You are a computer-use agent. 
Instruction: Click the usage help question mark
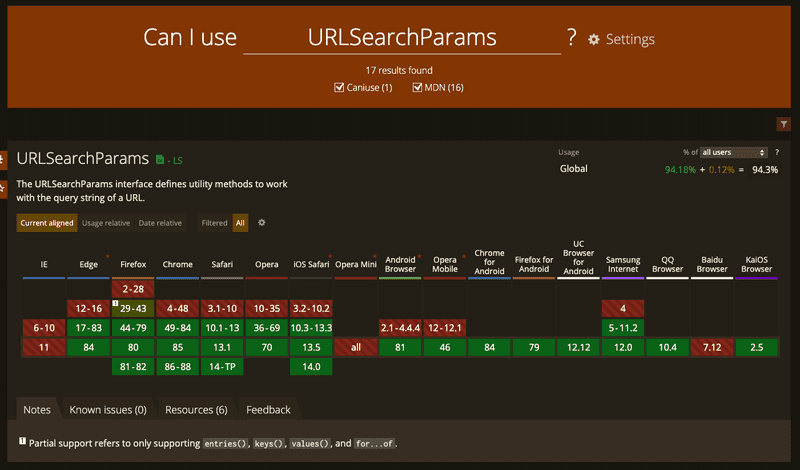[x=776, y=152]
